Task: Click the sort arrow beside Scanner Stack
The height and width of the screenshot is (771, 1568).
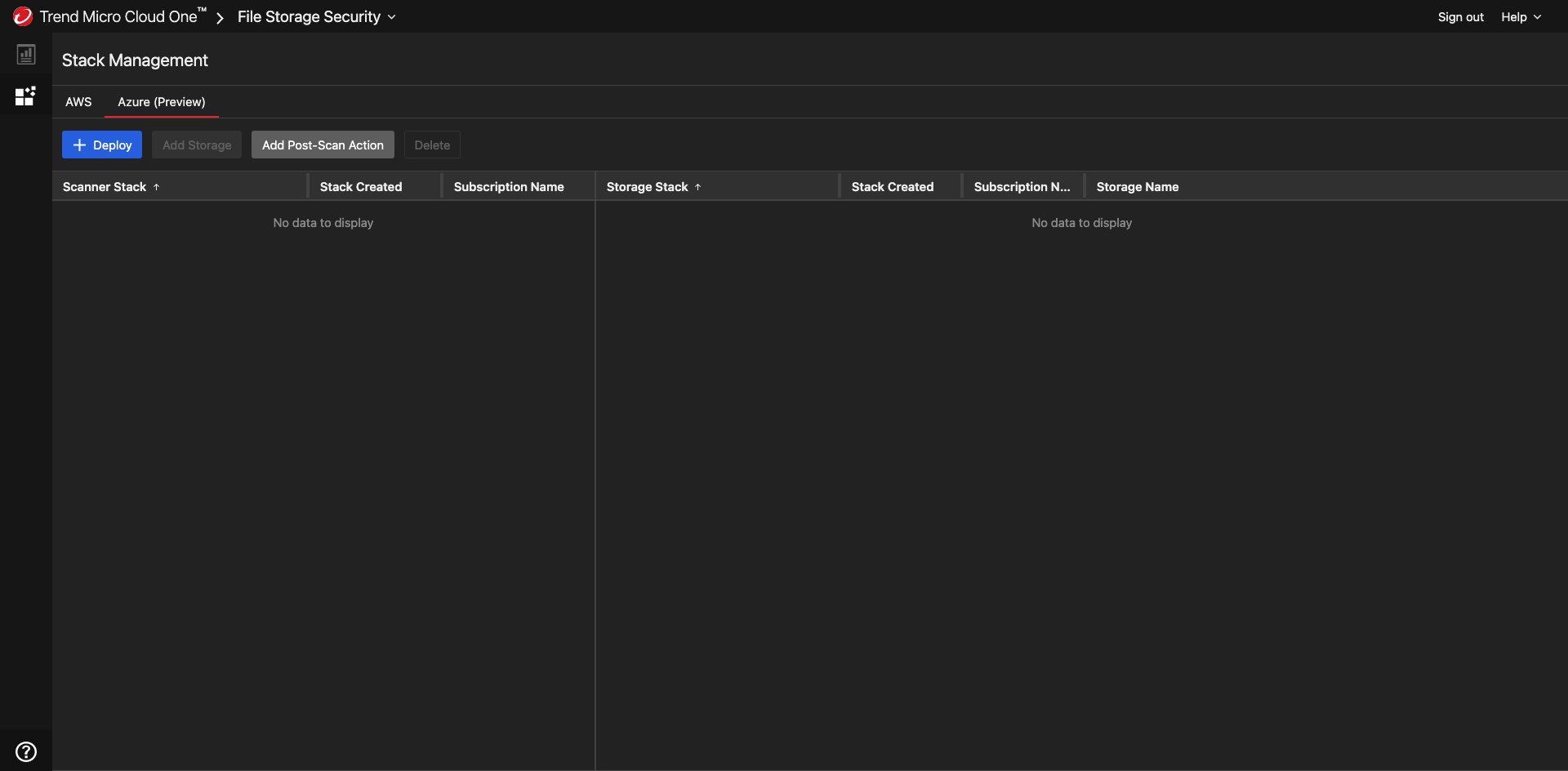Action: coord(156,187)
